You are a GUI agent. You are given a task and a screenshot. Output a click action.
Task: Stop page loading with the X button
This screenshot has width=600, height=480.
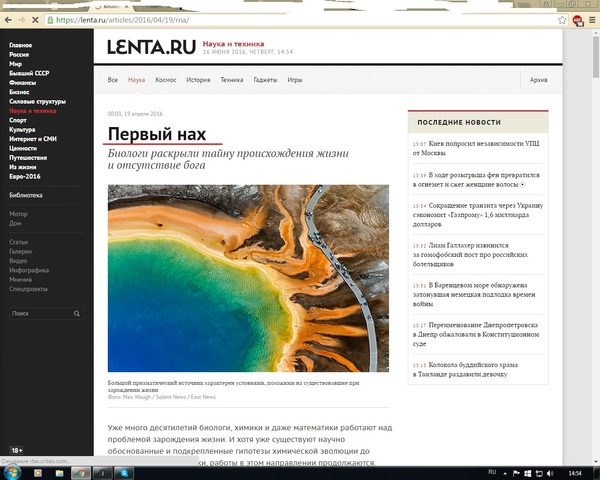[35, 20]
